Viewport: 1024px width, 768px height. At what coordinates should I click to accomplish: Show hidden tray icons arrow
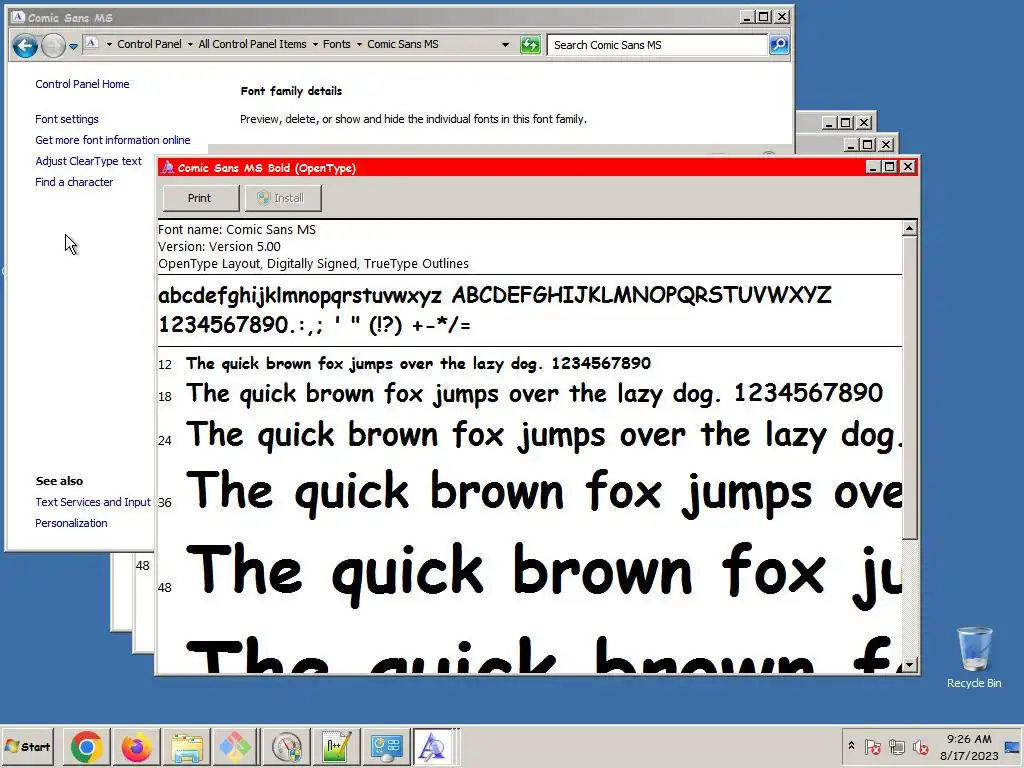pyautogui.click(x=851, y=746)
